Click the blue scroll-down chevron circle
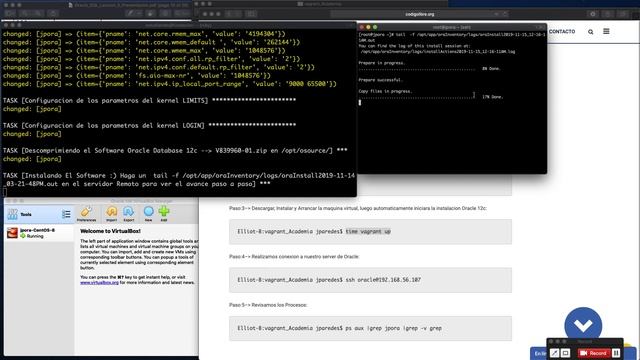 (583, 325)
